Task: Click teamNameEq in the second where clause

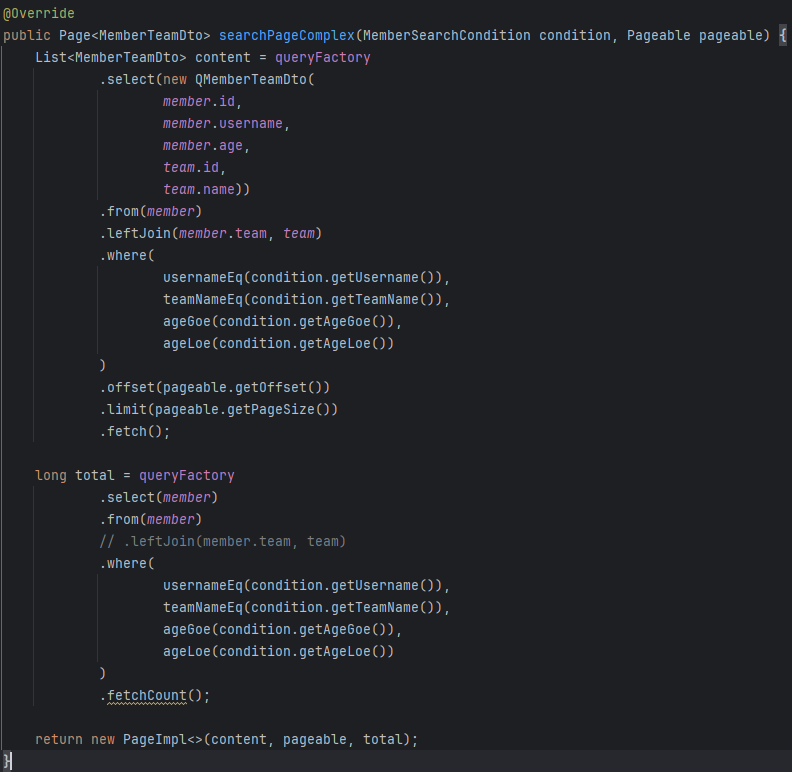Action: point(203,608)
